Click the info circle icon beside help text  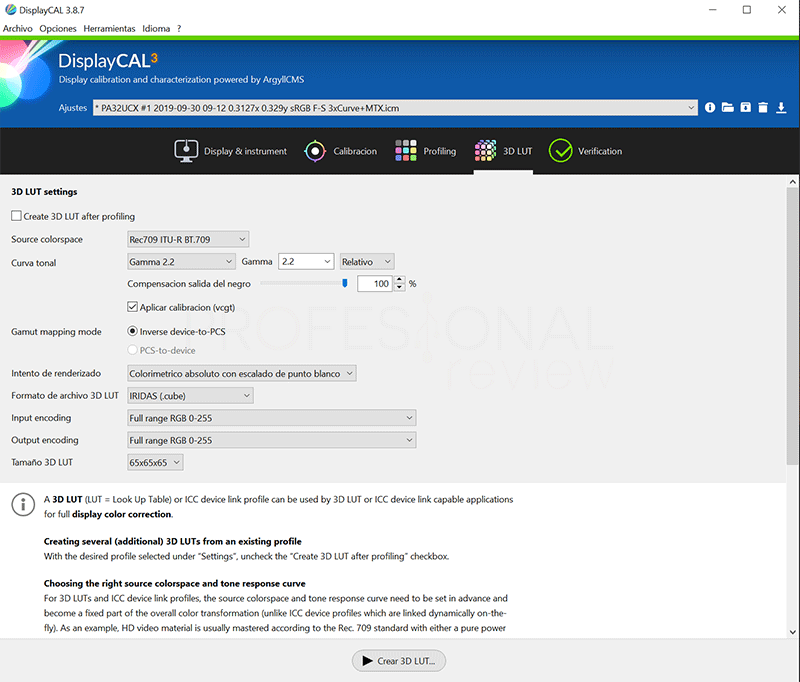(23, 504)
